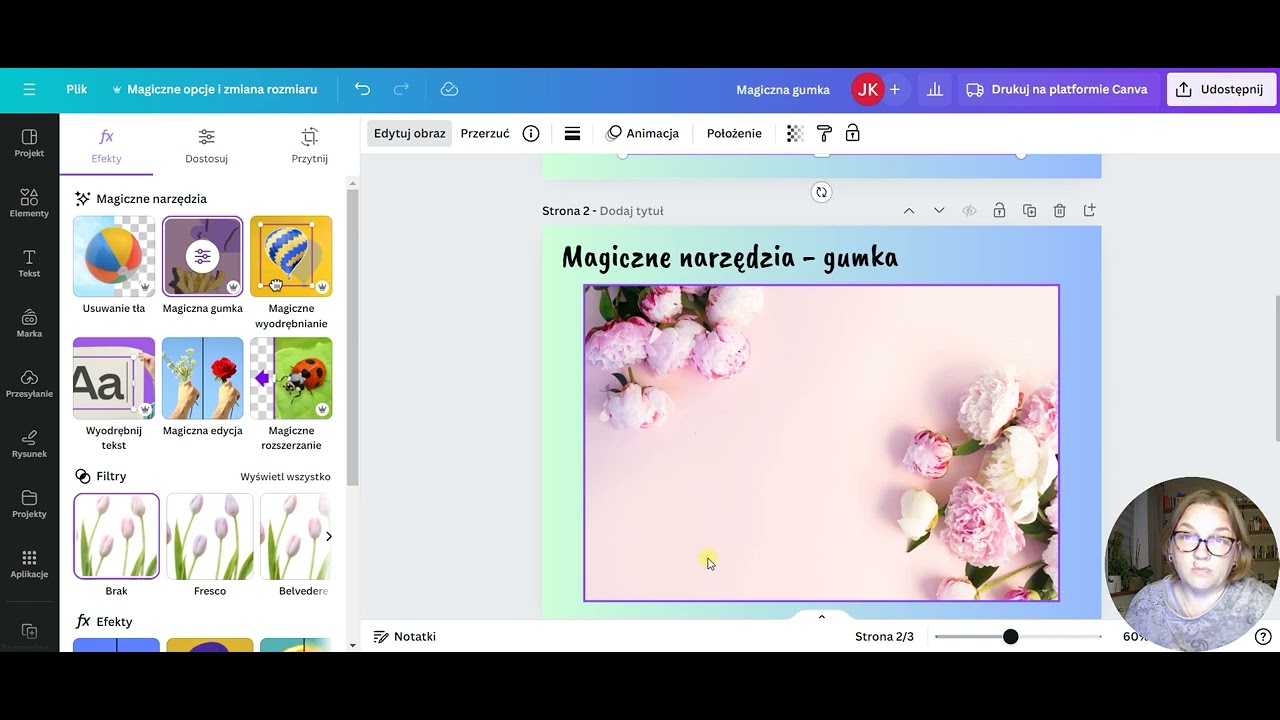
Task: Click Dodaj tytuł page title field
Action: click(x=631, y=211)
